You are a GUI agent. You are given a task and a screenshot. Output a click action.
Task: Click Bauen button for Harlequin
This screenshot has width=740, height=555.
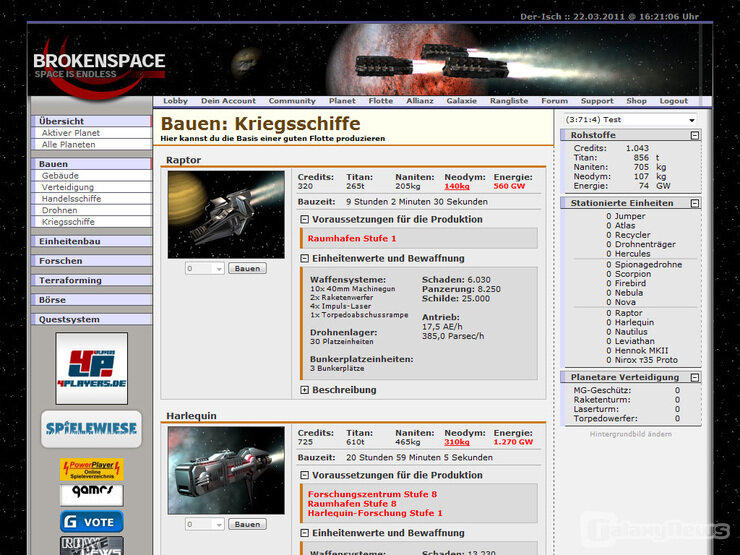pos(247,524)
